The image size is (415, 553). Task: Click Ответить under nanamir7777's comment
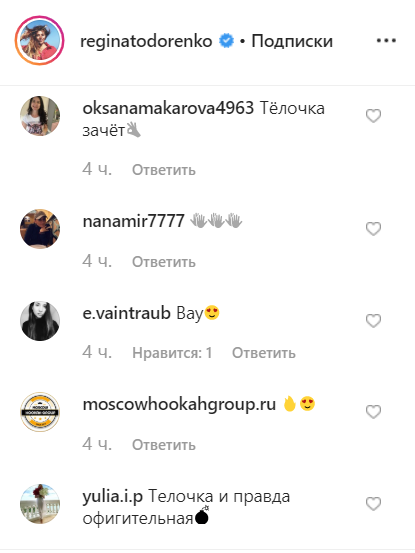point(164,262)
